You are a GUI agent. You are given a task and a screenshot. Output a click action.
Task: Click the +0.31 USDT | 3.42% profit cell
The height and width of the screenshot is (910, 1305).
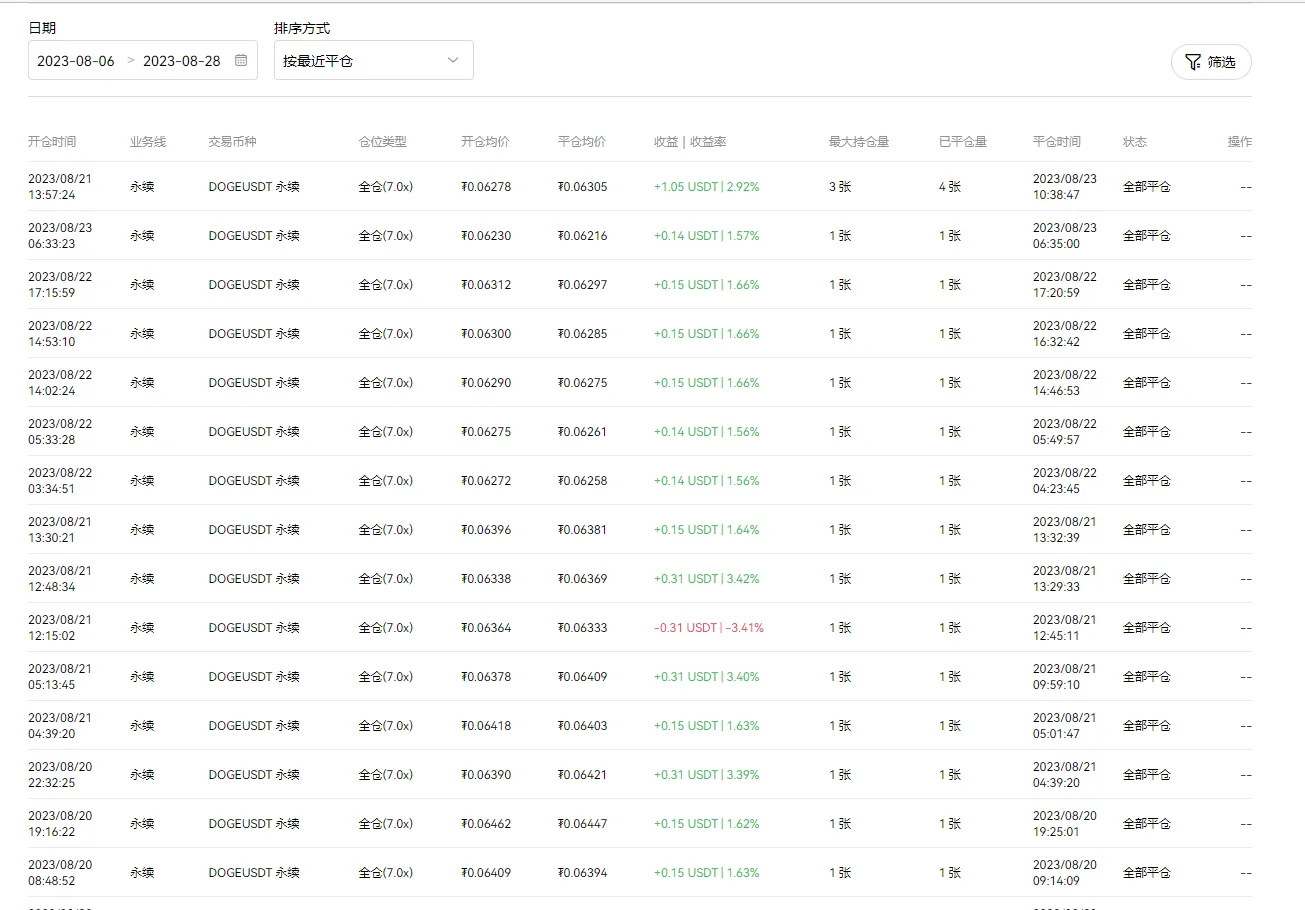click(x=706, y=579)
